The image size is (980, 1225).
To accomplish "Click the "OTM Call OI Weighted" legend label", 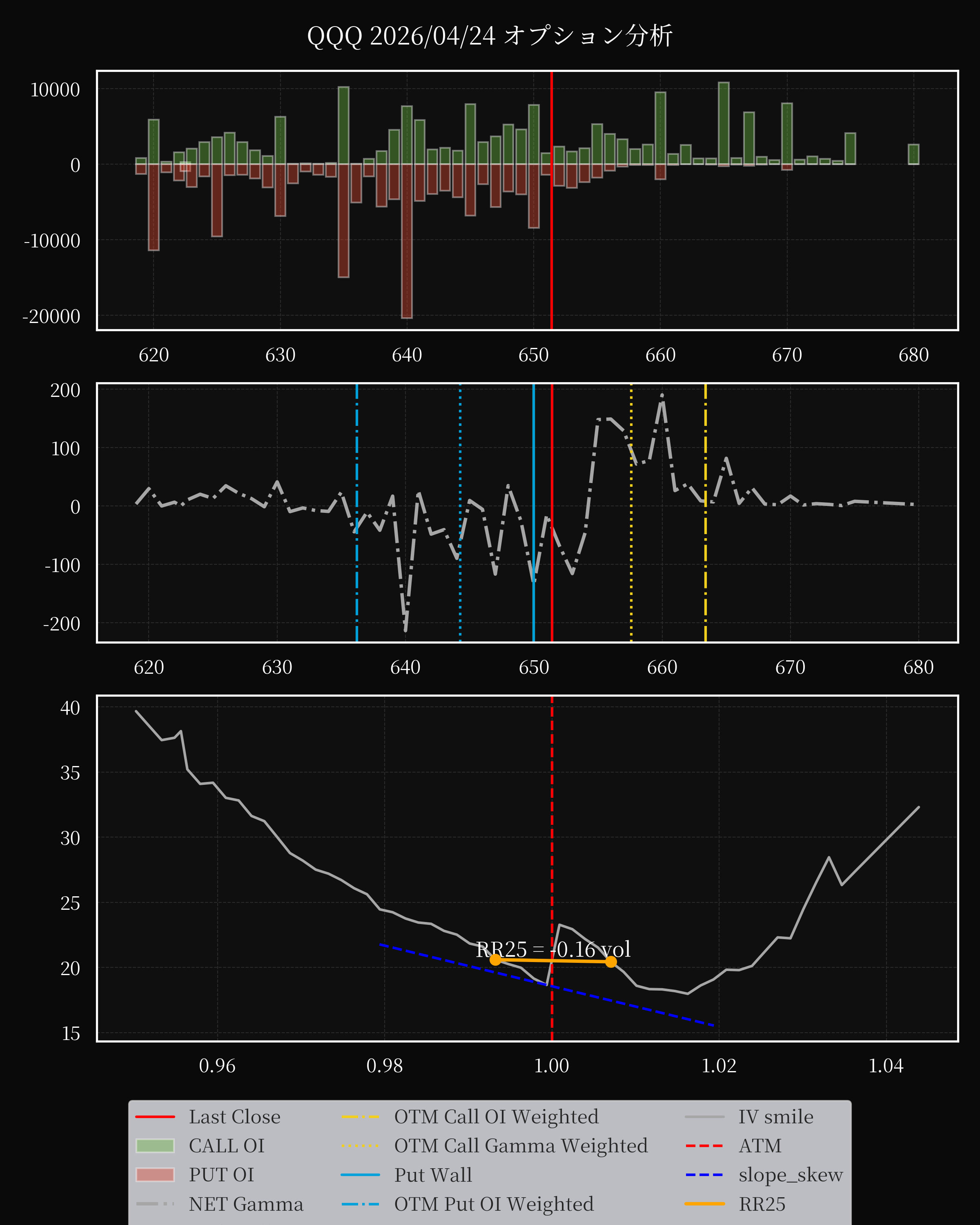I will click(x=497, y=1117).
